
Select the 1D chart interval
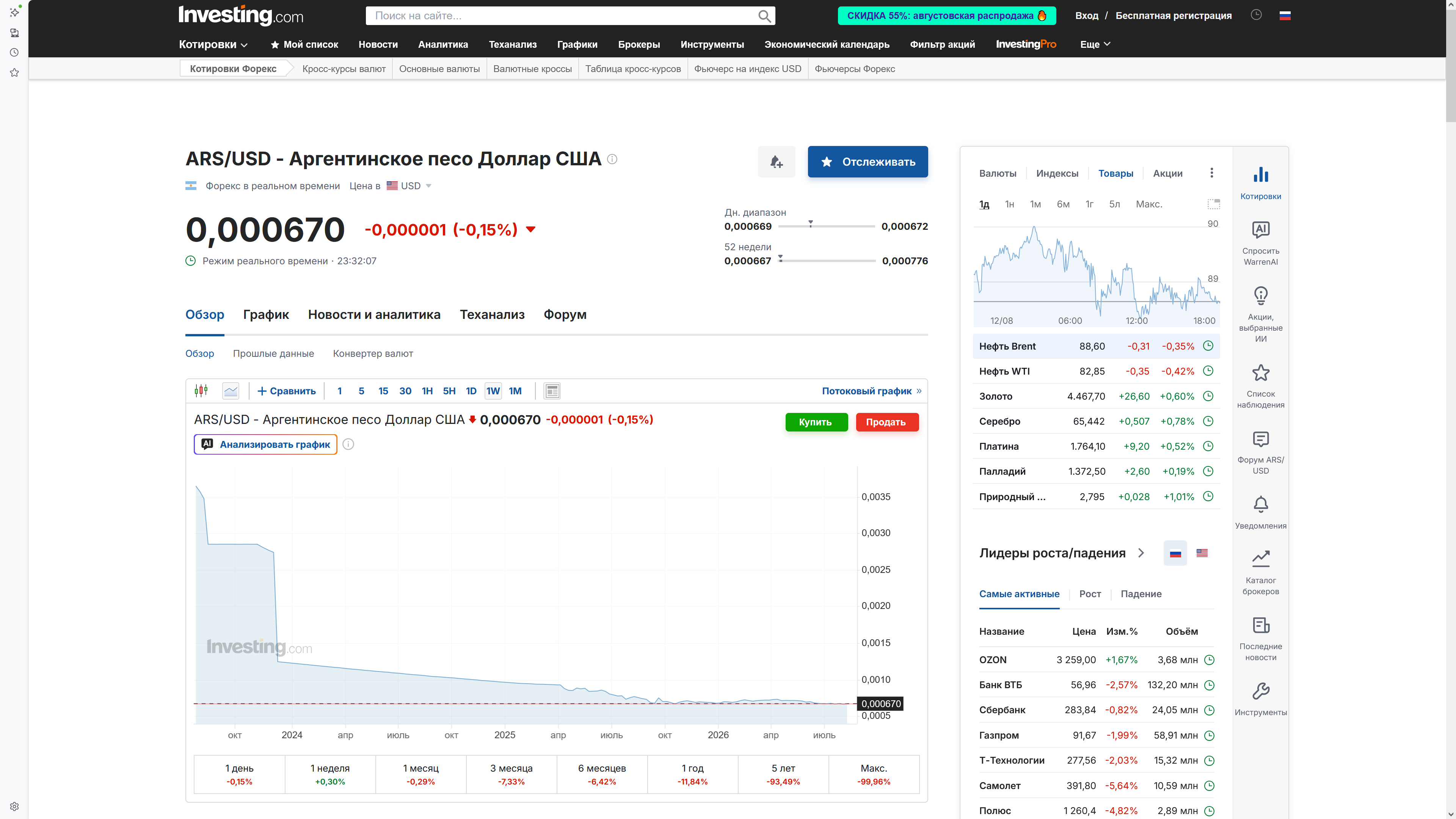click(x=471, y=391)
